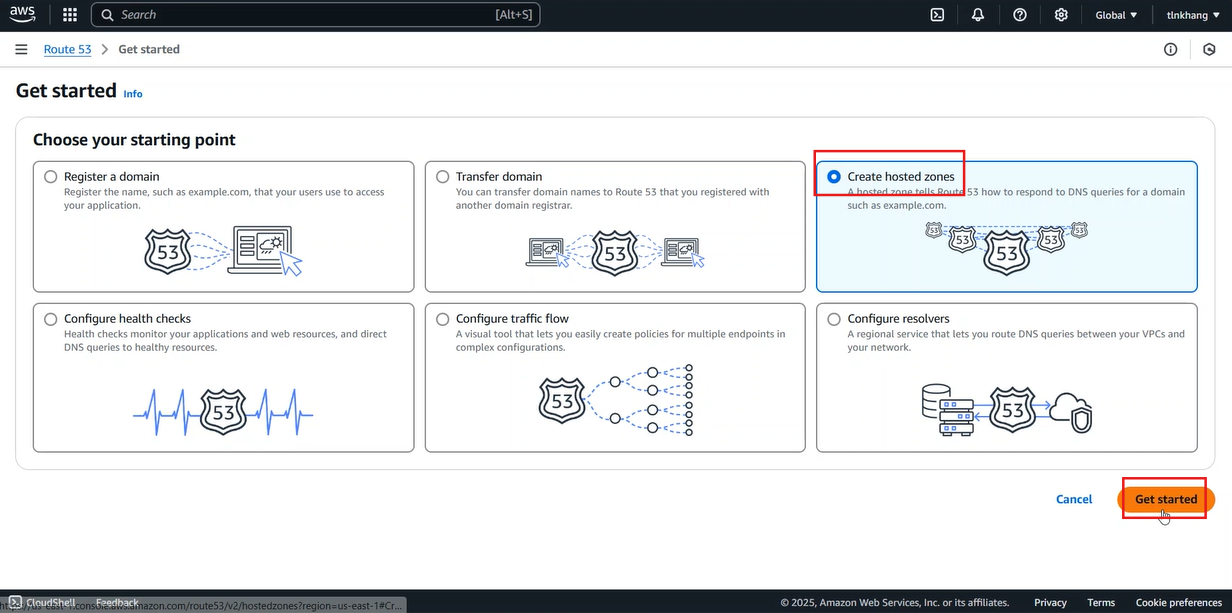
Task: Open the services grid menu
Action: tap(70, 15)
